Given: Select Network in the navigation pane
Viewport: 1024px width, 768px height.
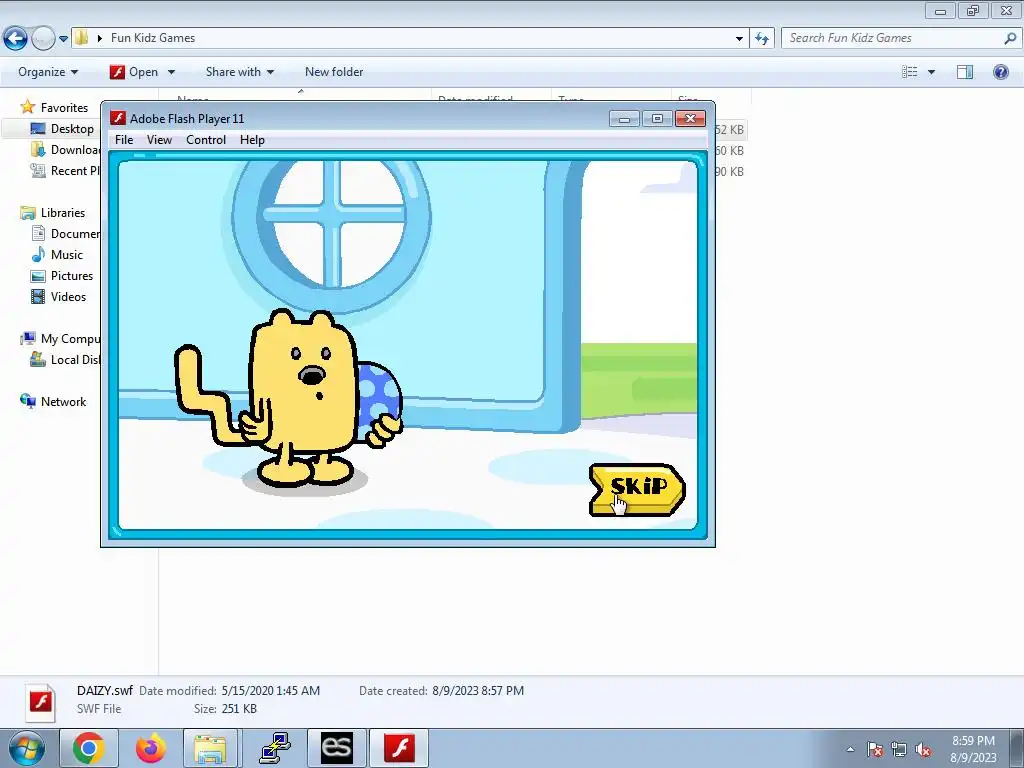Looking at the screenshot, I should pos(63,402).
